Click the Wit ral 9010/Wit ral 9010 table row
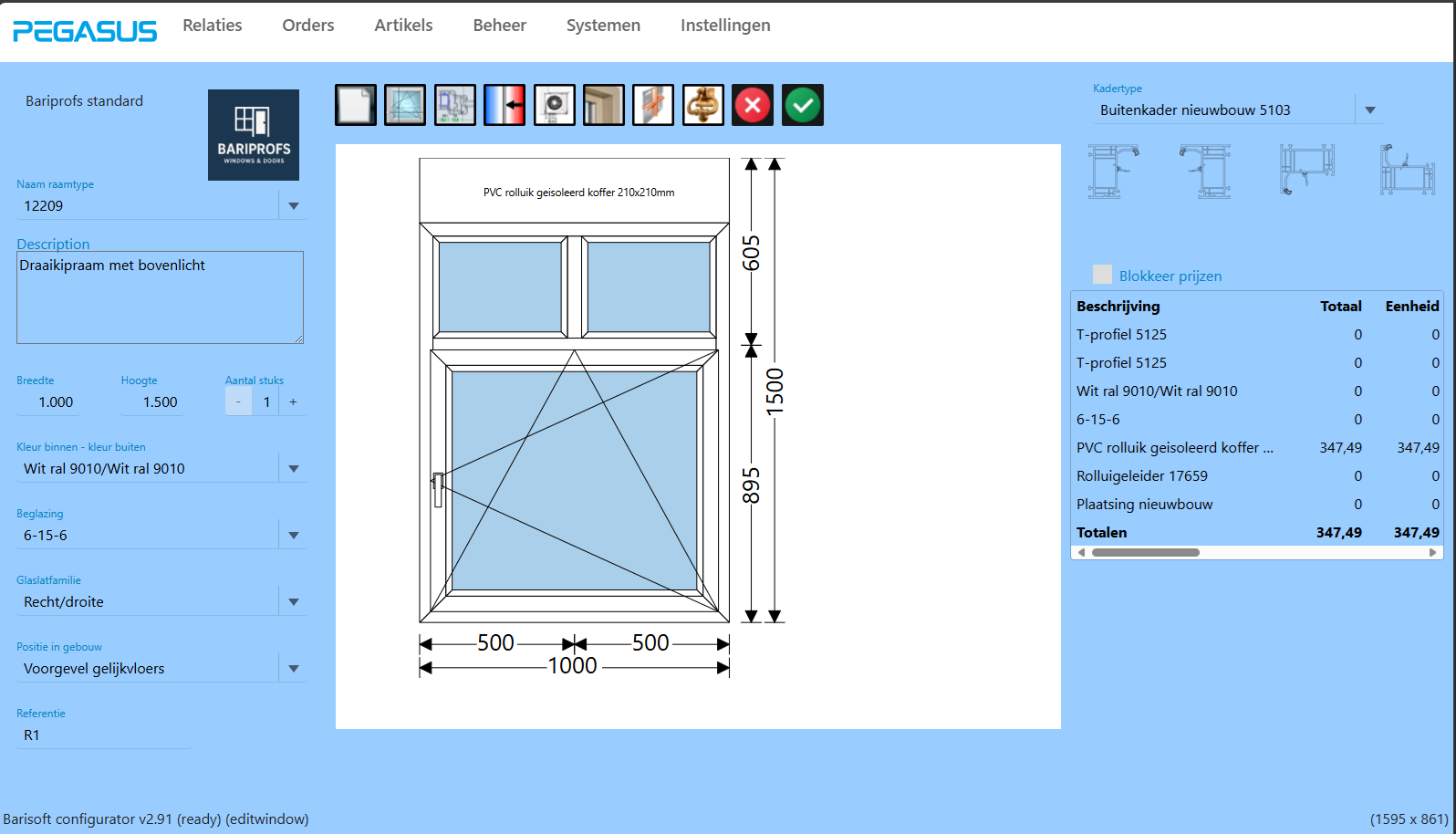This screenshot has height=834, width=1456. click(x=1257, y=391)
